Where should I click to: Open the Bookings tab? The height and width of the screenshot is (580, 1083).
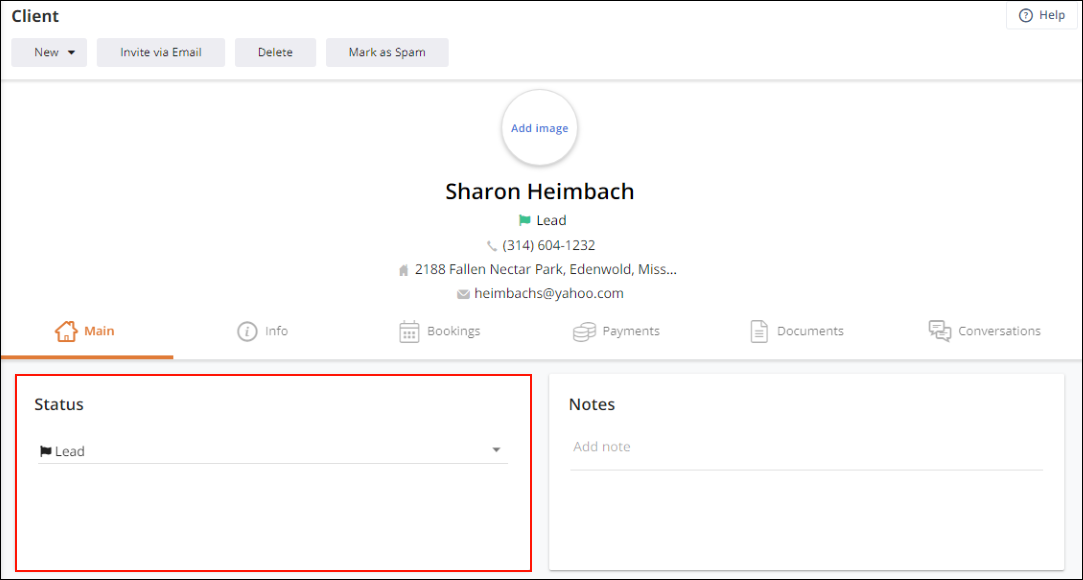(440, 331)
